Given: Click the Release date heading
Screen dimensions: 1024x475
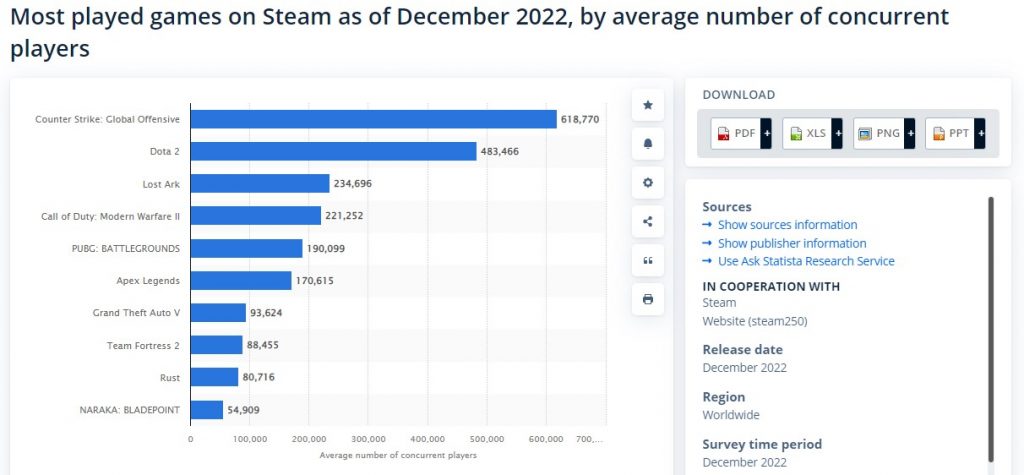Looking at the screenshot, I should [x=743, y=350].
